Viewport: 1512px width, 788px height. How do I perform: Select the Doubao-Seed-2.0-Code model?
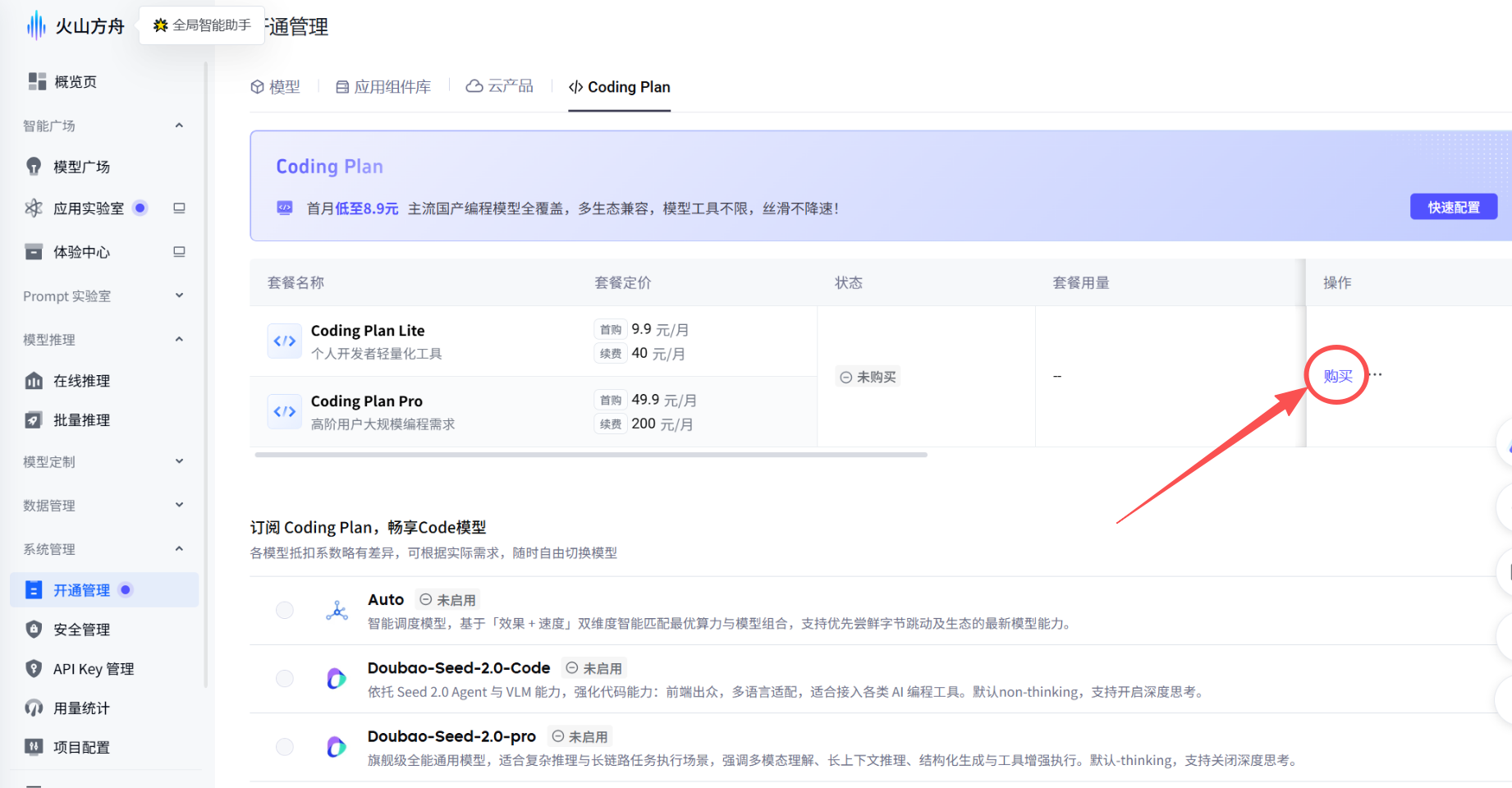pos(285,679)
